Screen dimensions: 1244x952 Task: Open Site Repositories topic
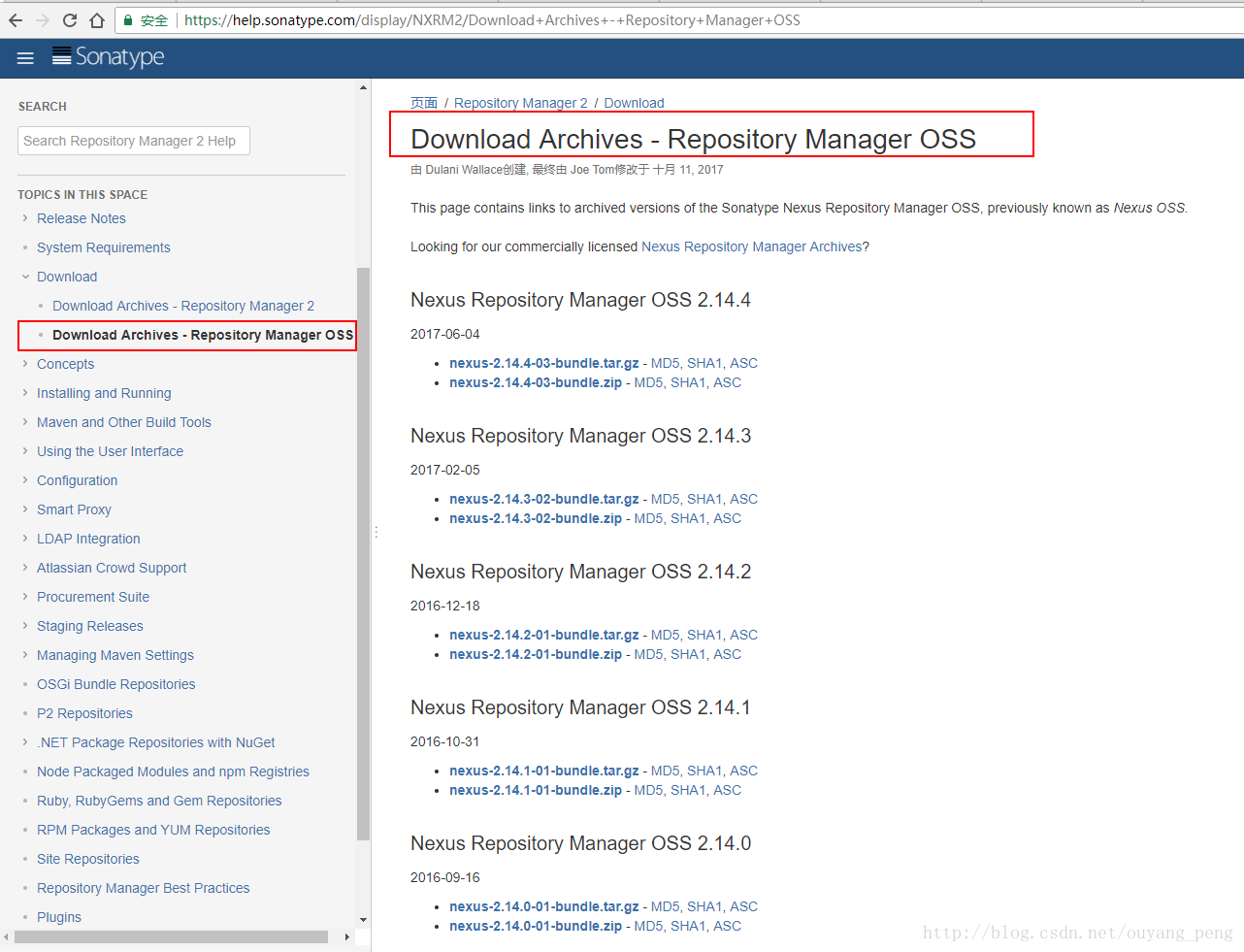click(x=88, y=859)
